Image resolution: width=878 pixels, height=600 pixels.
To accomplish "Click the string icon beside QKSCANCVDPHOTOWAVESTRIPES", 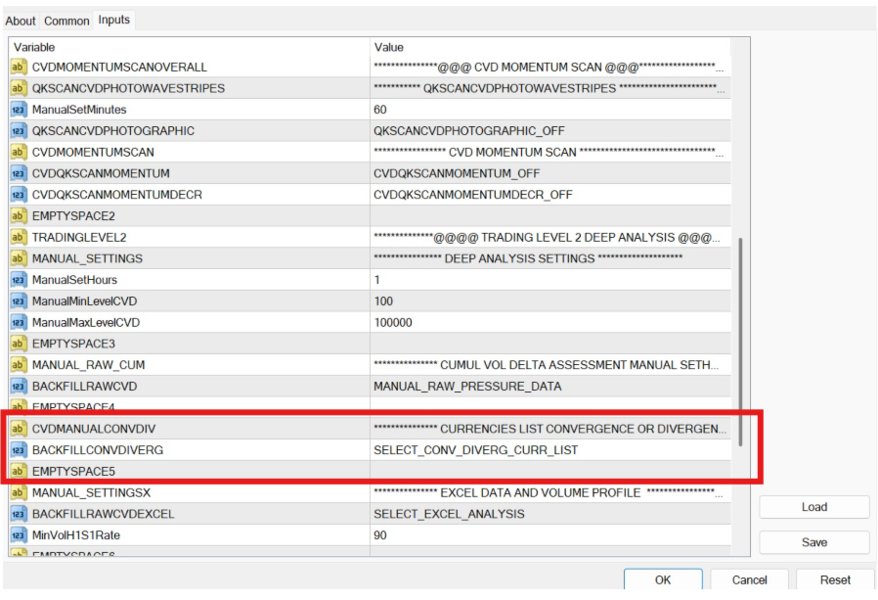I will [18, 88].
